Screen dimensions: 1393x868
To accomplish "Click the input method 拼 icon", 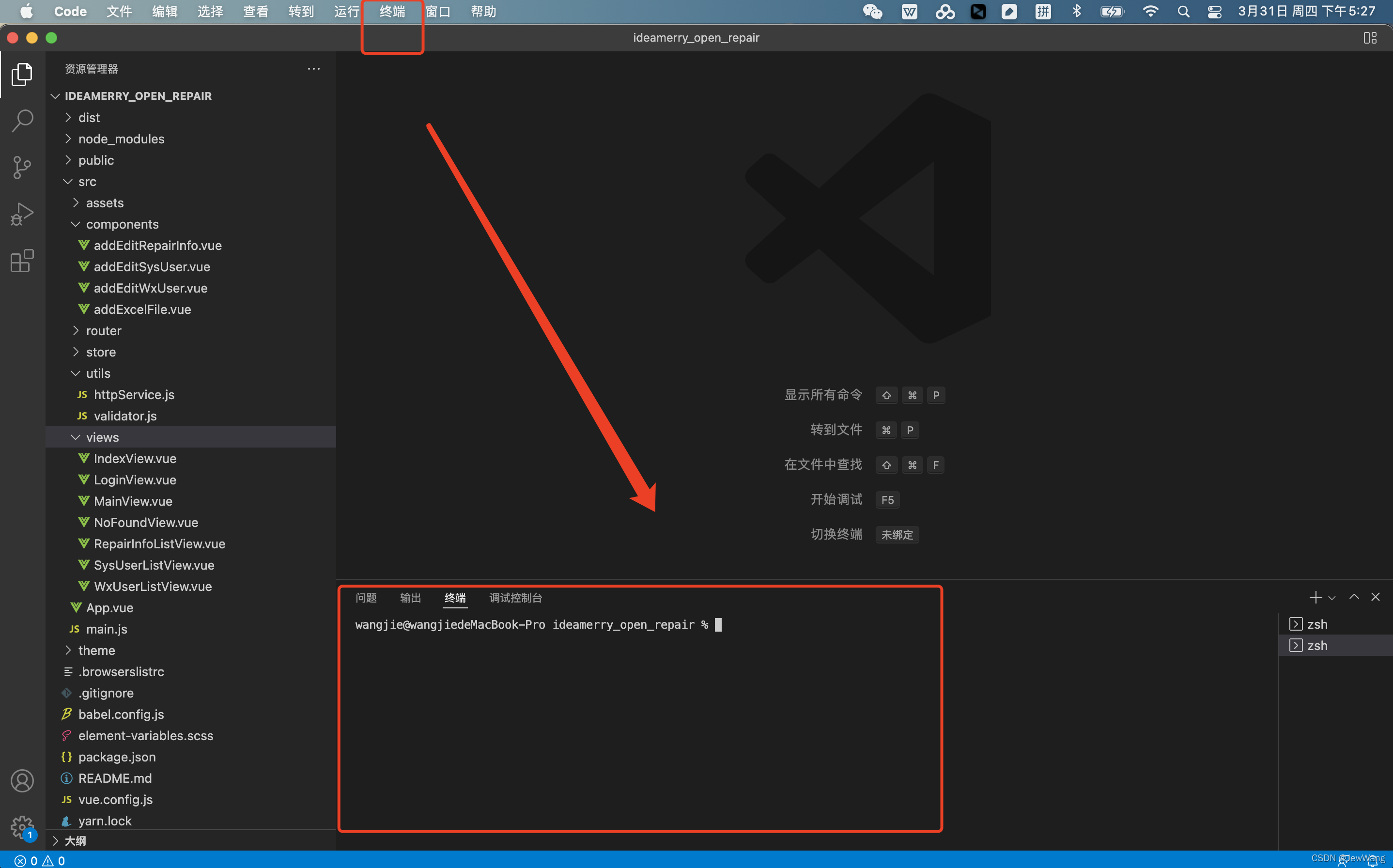I will (1043, 12).
